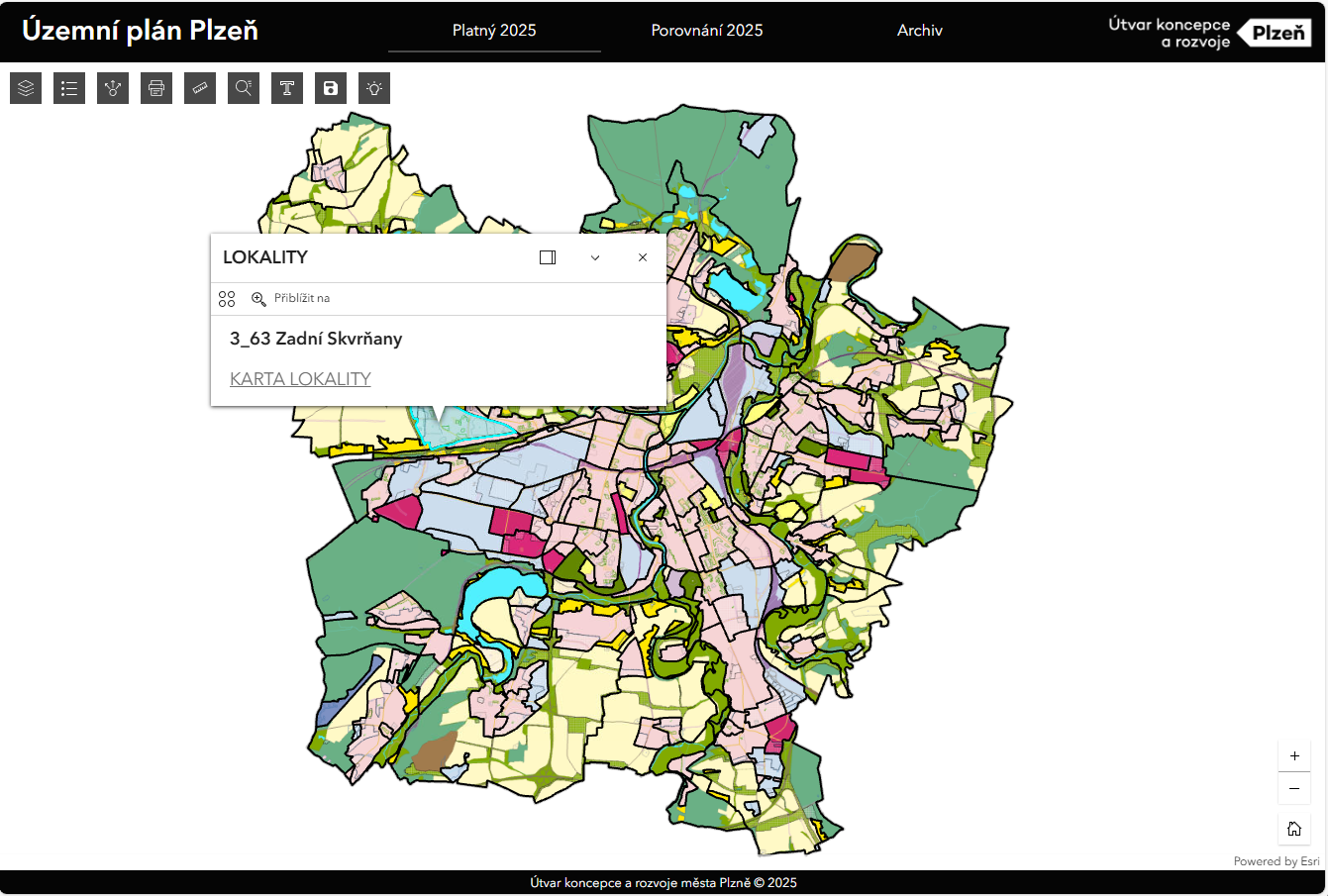
Task: Click the select feature grid icon in popup
Action: pos(227,299)
